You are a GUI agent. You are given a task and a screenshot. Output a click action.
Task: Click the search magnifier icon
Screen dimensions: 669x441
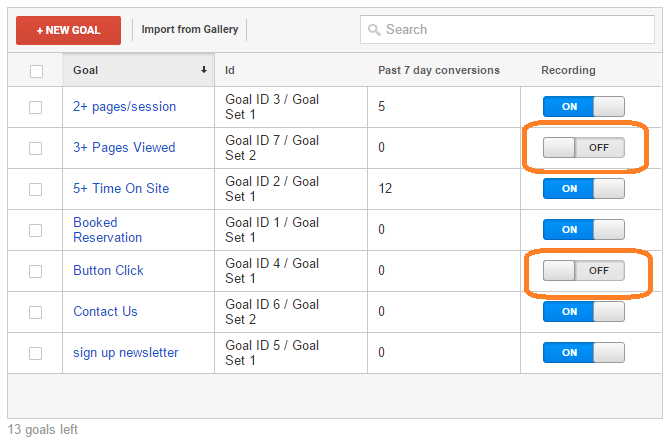[x=374, y=30]
